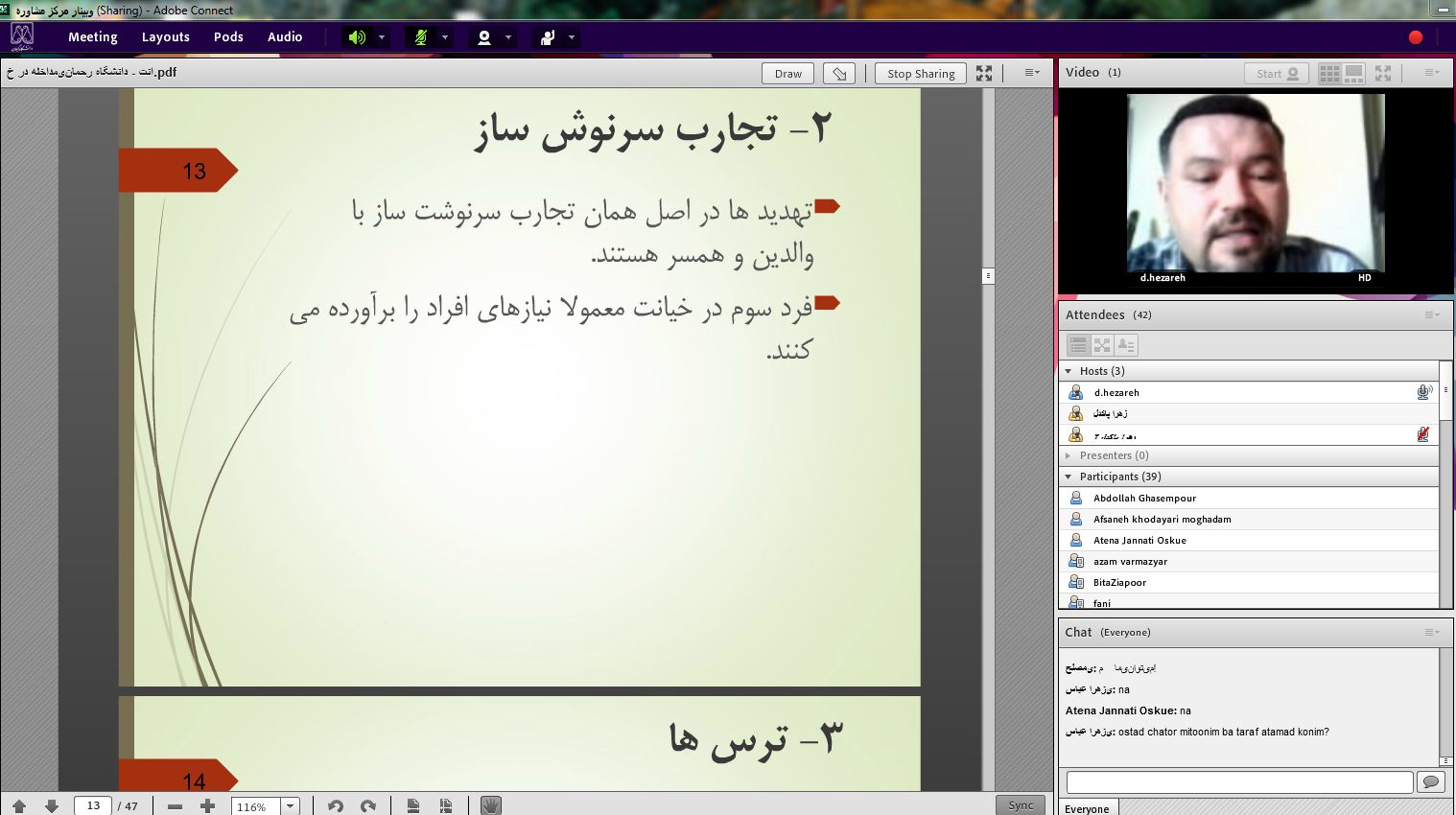Select the hand pan tool in PDF toolbar
Viewport: 1456px width, 815px height.
[x=490, y=805]
